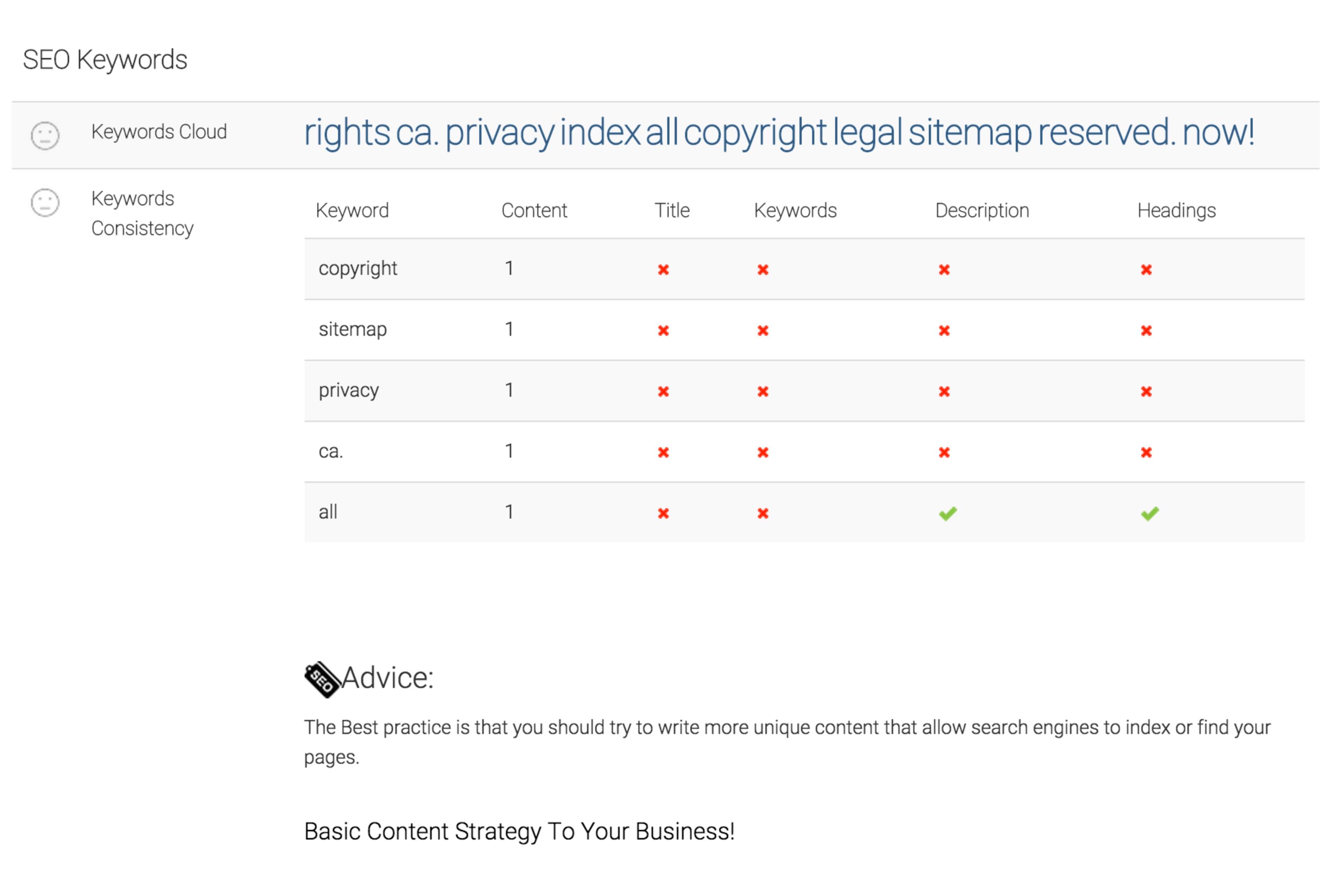This screenshot has width=1330, height=896.
Task: Click the SEO Keywords section heading
Action: tap(105, 60)
